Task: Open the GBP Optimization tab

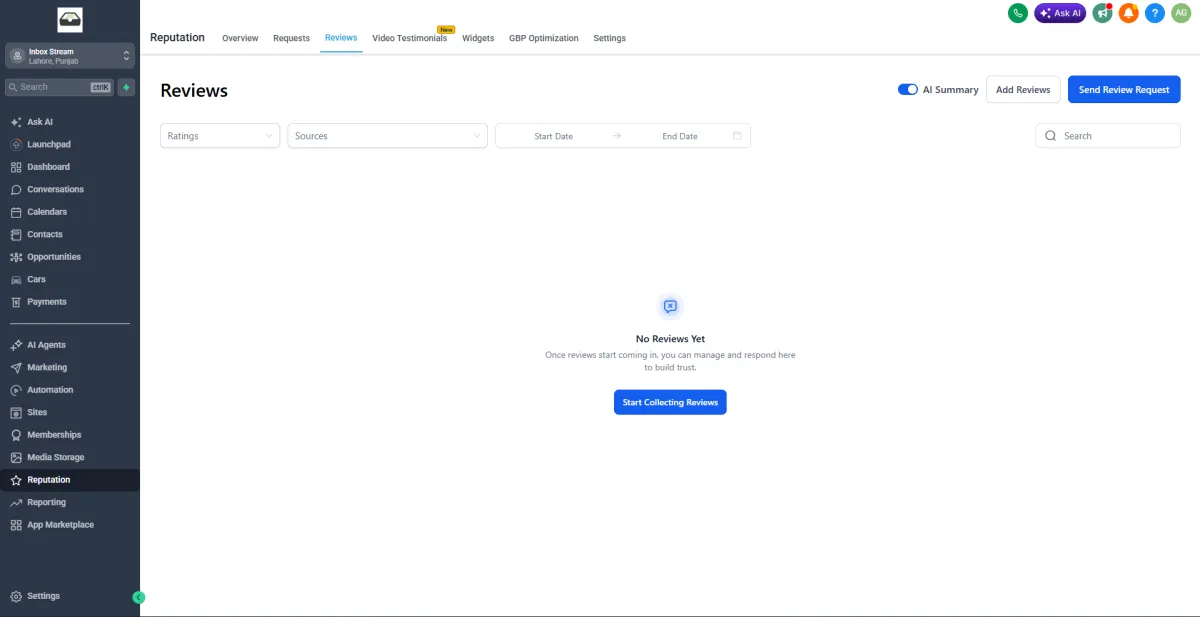Action: tap(544, 38)
